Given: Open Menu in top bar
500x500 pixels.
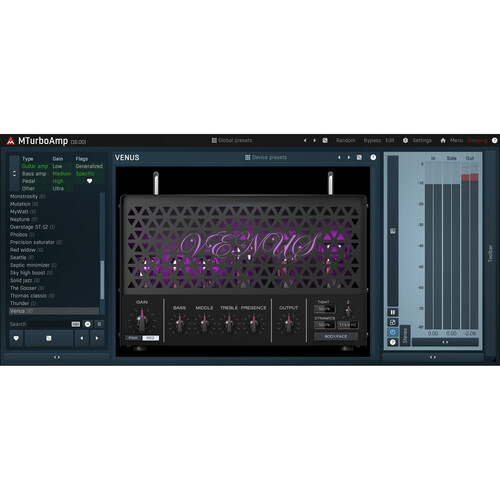Looking at the screenshot, I should tap(456, 140).
